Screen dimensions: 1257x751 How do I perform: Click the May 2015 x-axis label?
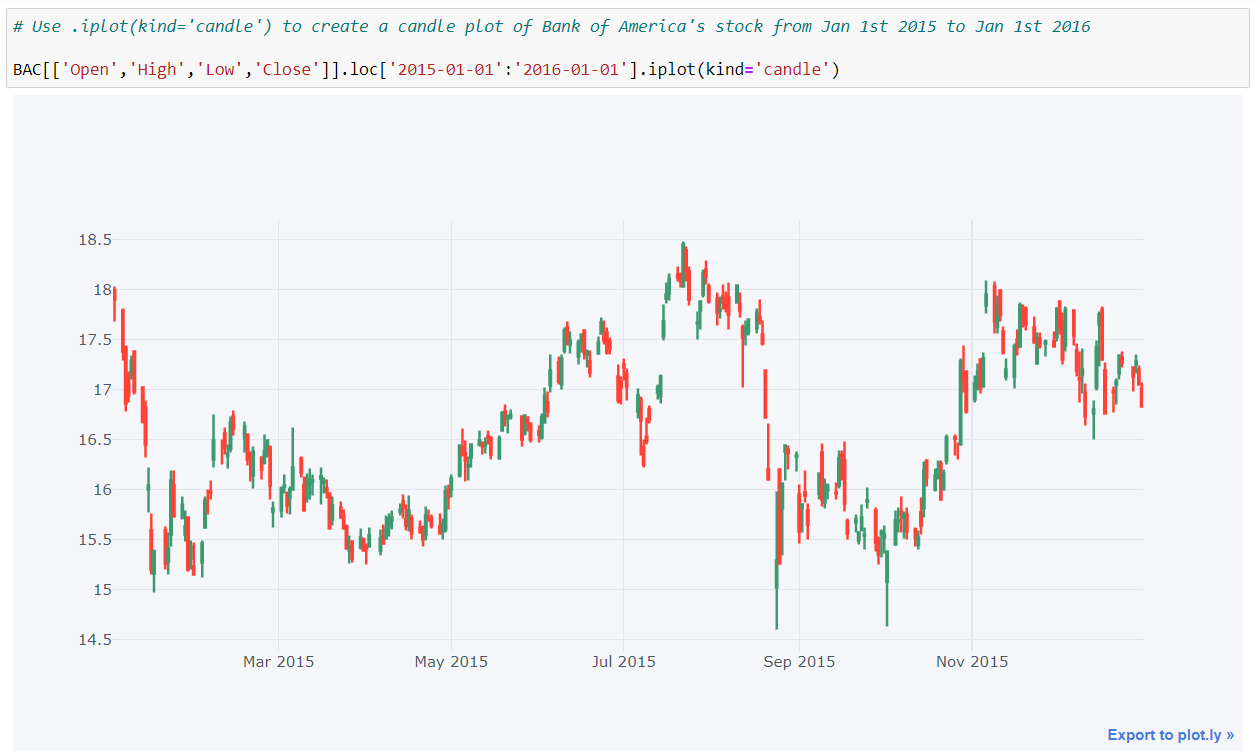(x=451, y=662)
